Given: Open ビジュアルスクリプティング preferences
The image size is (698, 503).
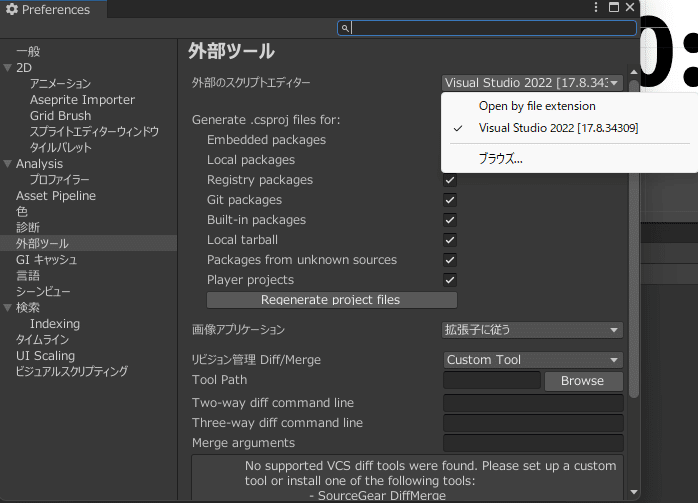Looking at the screenshot, I should coord(72,371).
